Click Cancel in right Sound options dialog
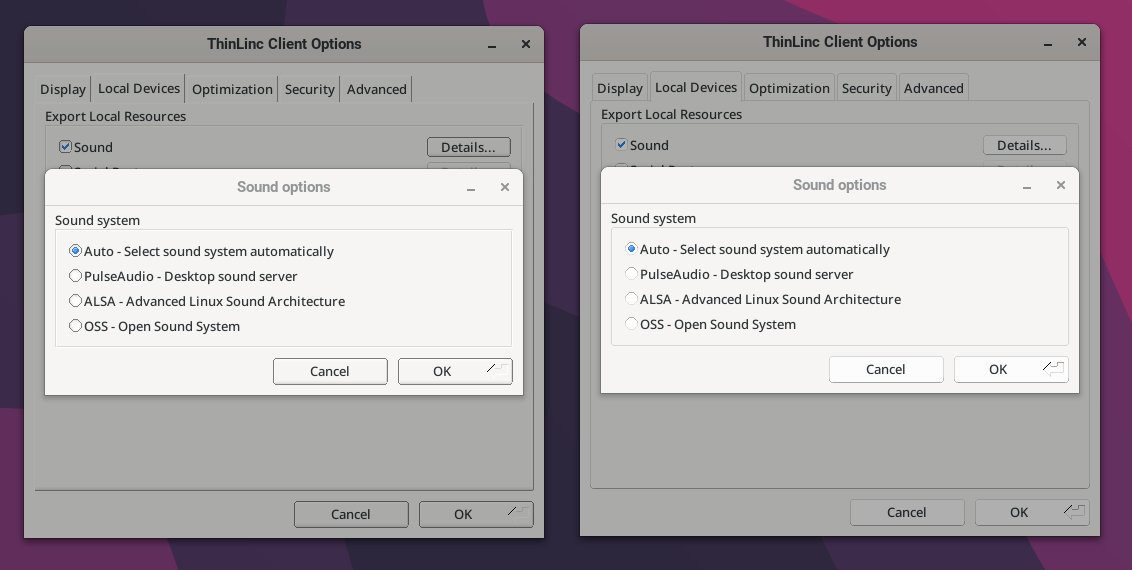The image size is (1132, 570). [x=886, y=369]
